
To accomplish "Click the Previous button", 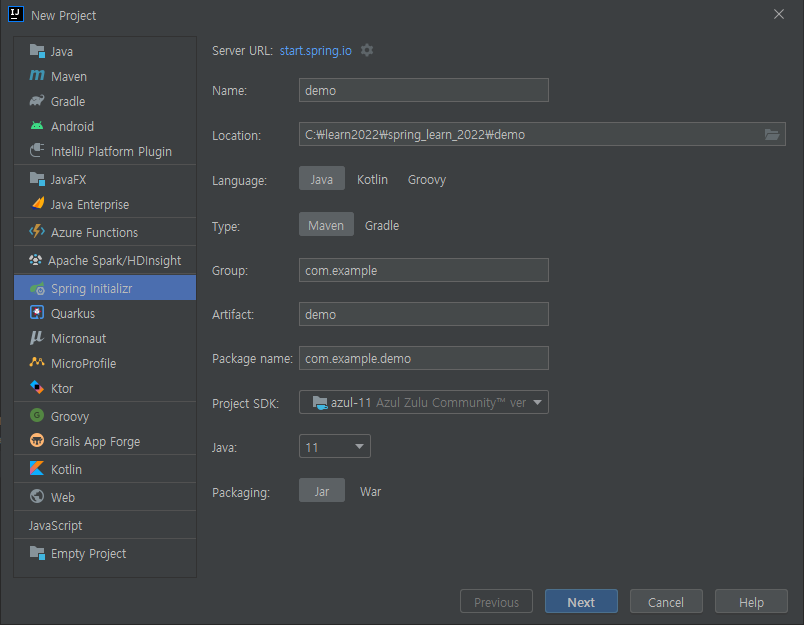I will 496,601.
